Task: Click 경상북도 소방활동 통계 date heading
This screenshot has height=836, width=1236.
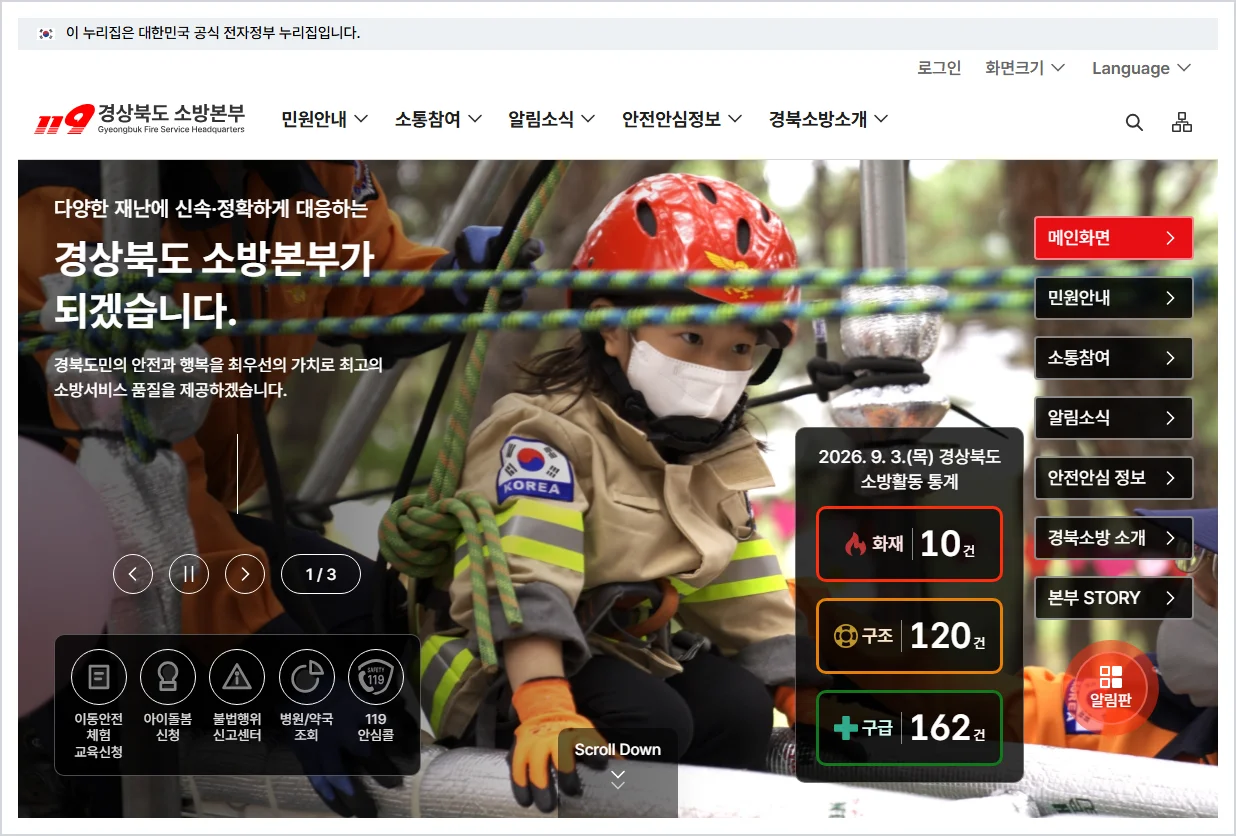Action: (909, 469)
